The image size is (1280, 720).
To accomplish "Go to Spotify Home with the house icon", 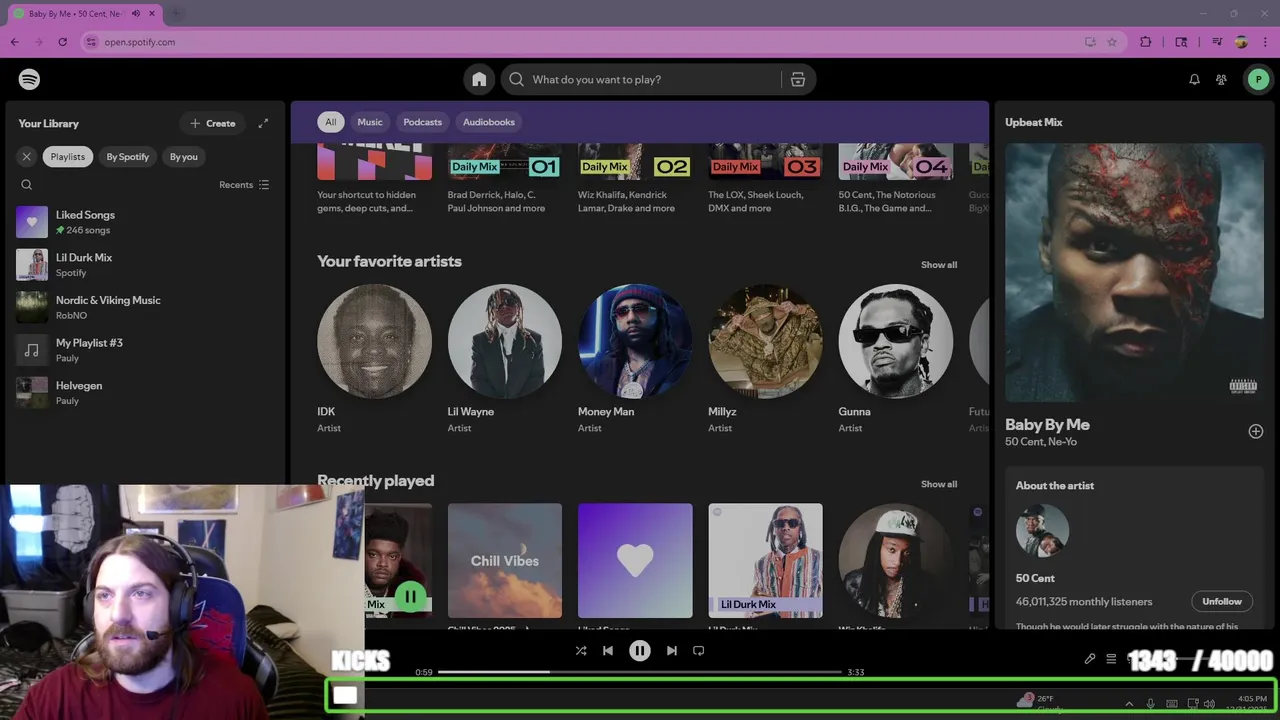I will click(479, 80).
